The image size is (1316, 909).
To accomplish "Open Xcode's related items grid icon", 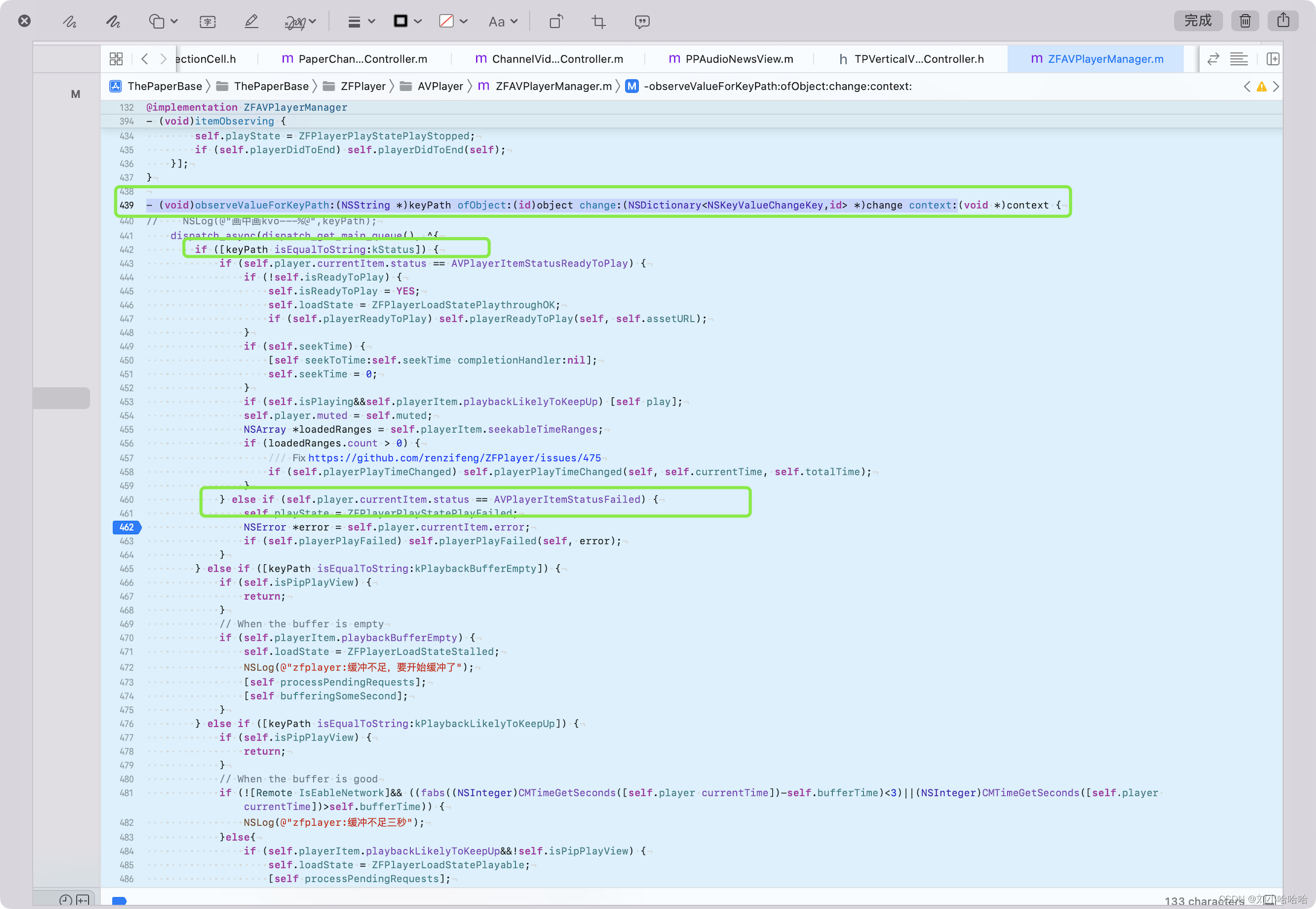I will pos(116,59).
